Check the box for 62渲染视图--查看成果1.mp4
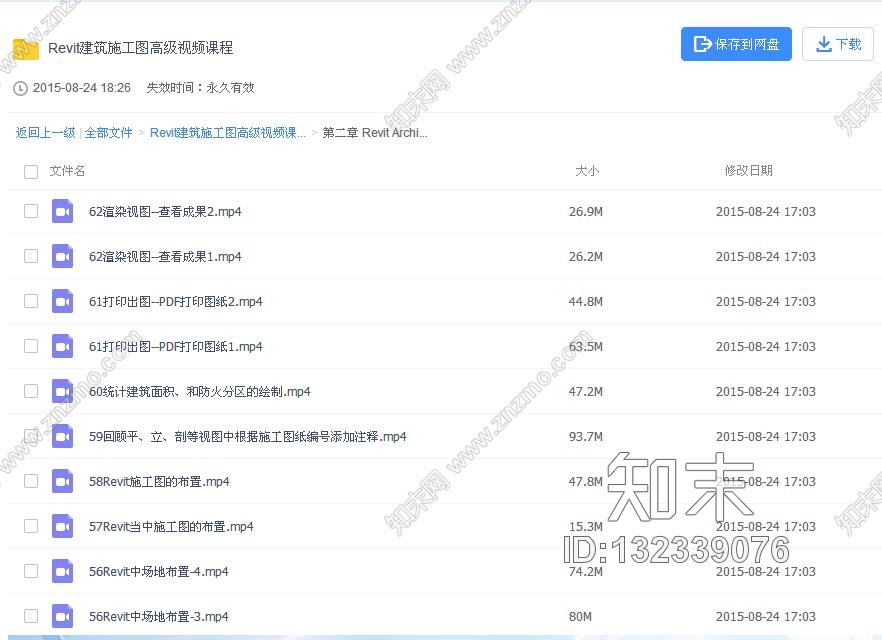This screenshot has width=882, height=640. 31,256
